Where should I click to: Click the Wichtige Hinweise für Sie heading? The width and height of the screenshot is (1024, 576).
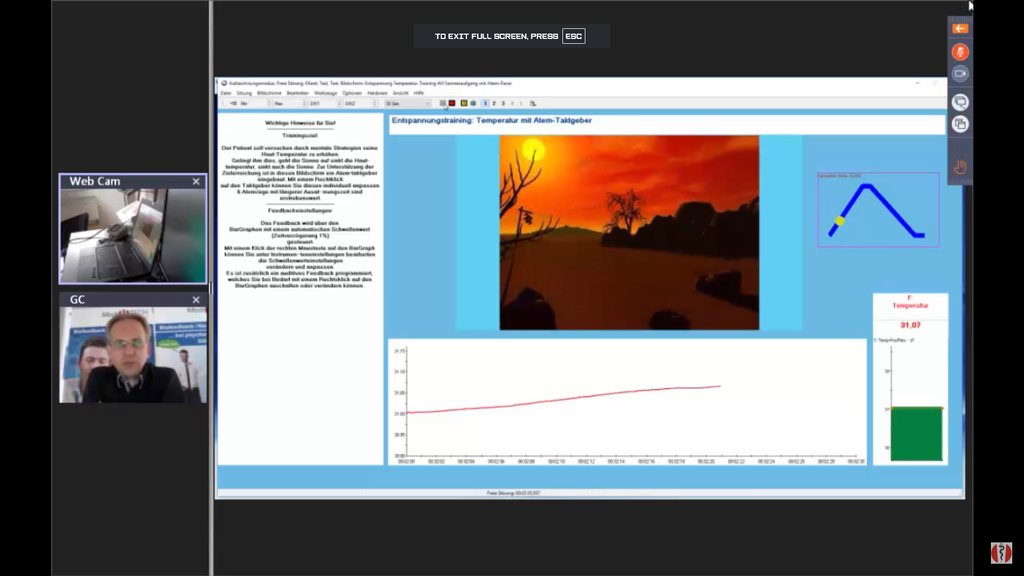[300, 123]
